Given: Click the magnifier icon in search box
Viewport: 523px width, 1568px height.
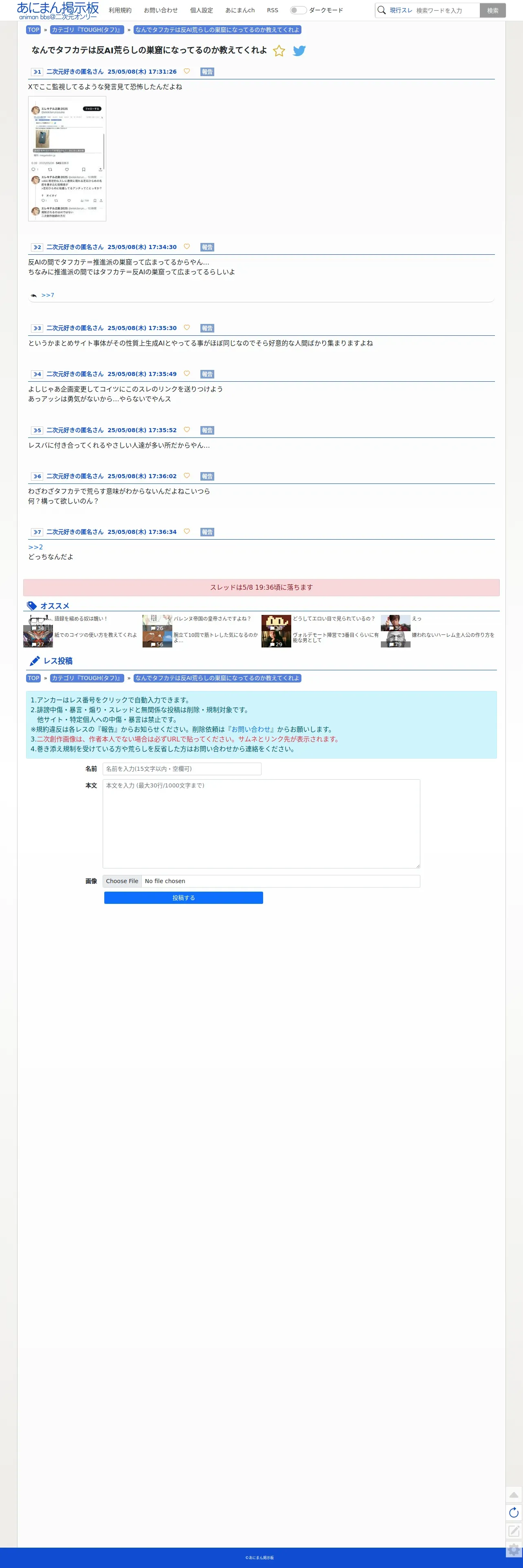Looking at the screenshot, I should pos(382,10).
